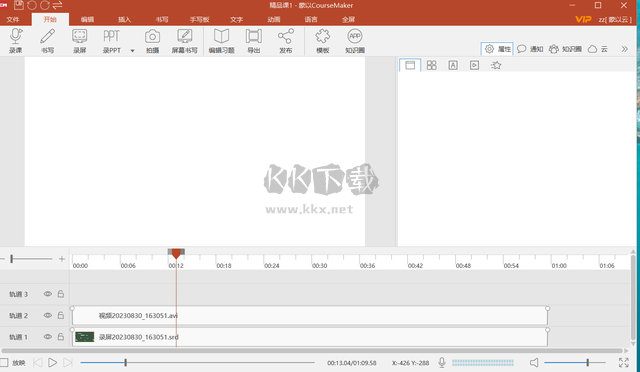640x372 pixels.
Task: Open the 云 cloud panel button
Action: click(598, 49)
